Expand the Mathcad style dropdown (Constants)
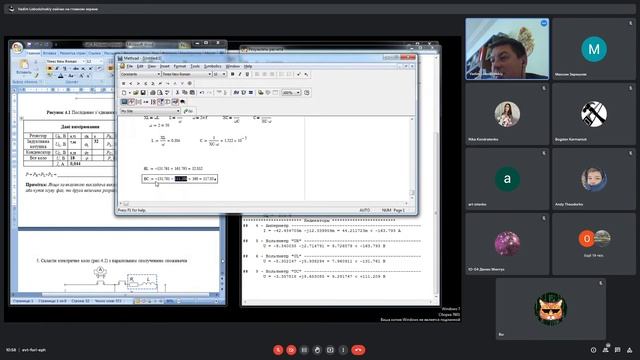This screenshot has height=360, width=640. (159, 74)
